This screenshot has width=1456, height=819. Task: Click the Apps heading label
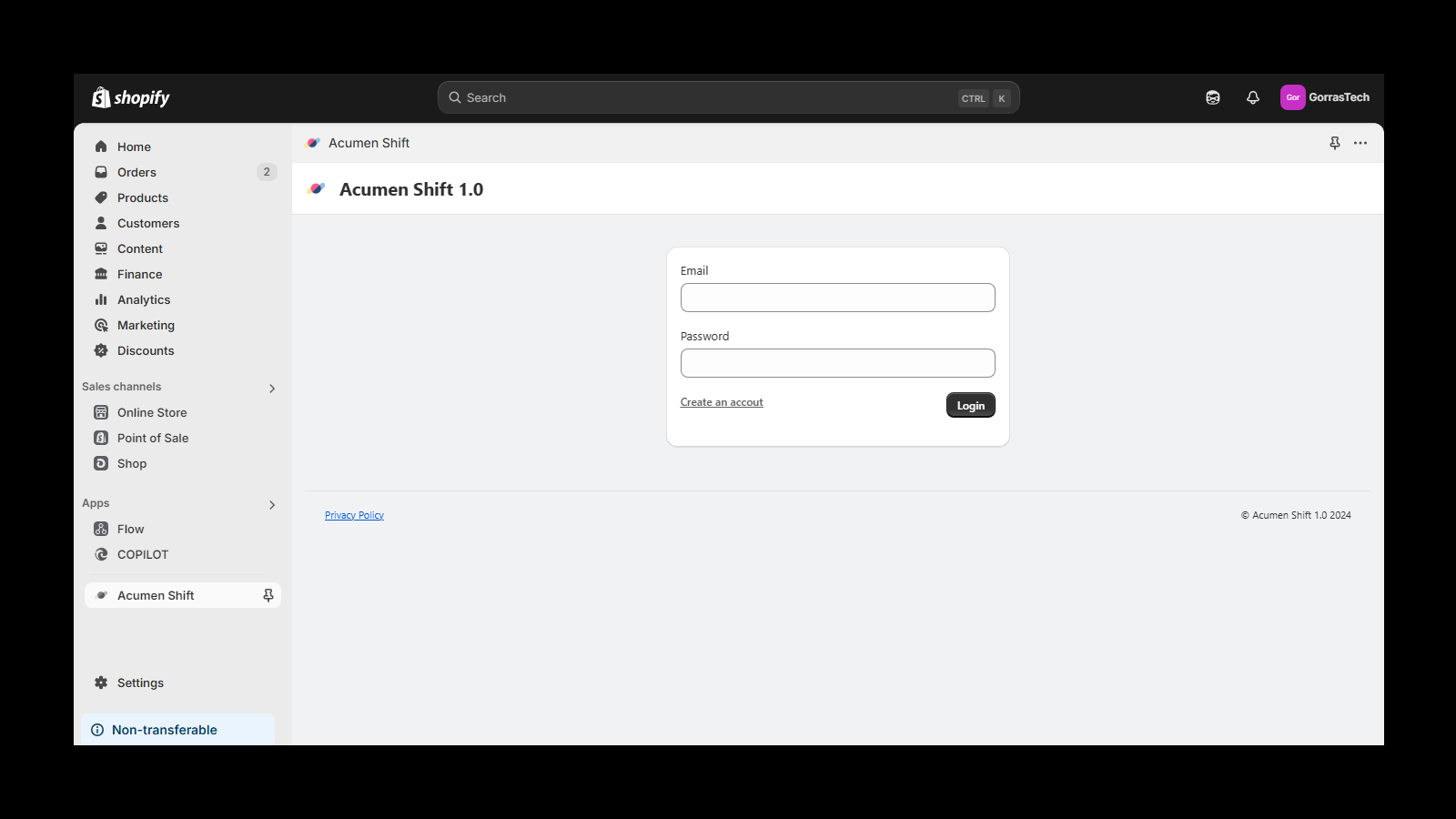pyautogui.click(x=96, y=503)
